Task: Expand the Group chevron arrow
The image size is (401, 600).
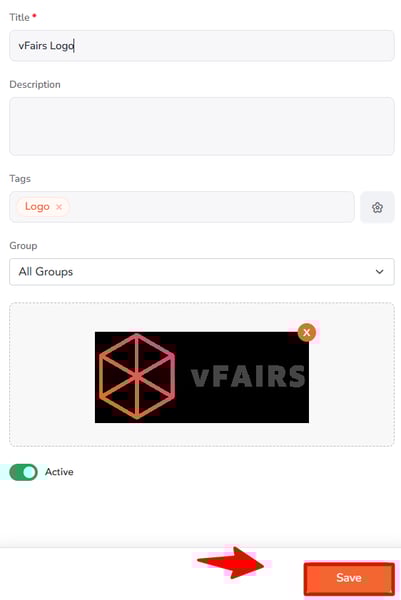Action: pos(379,272)
